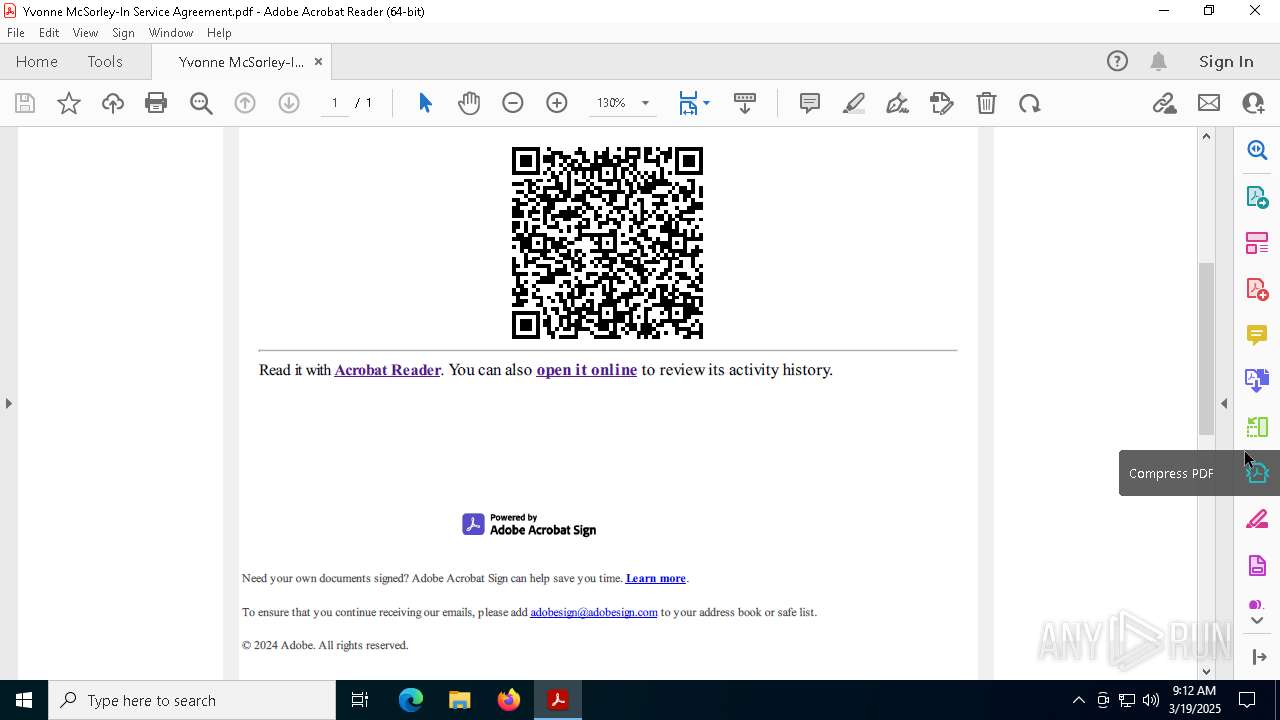The image size is (1280, 720).
Task: Star this file as a favorite
Action: 69,103
